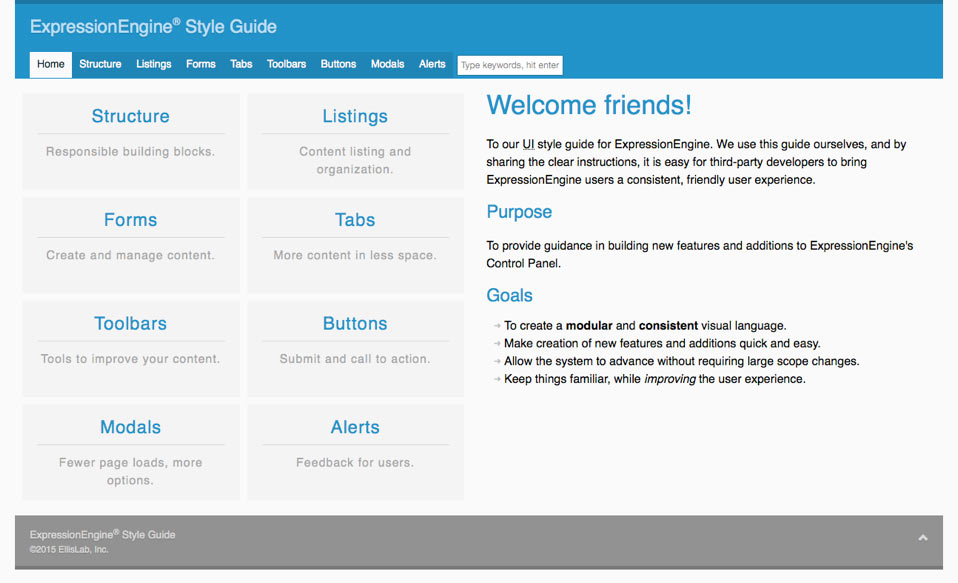Screen dimensions: 958x583
Task: Visit the Alerts card heading link
Action: pos(355,427)
